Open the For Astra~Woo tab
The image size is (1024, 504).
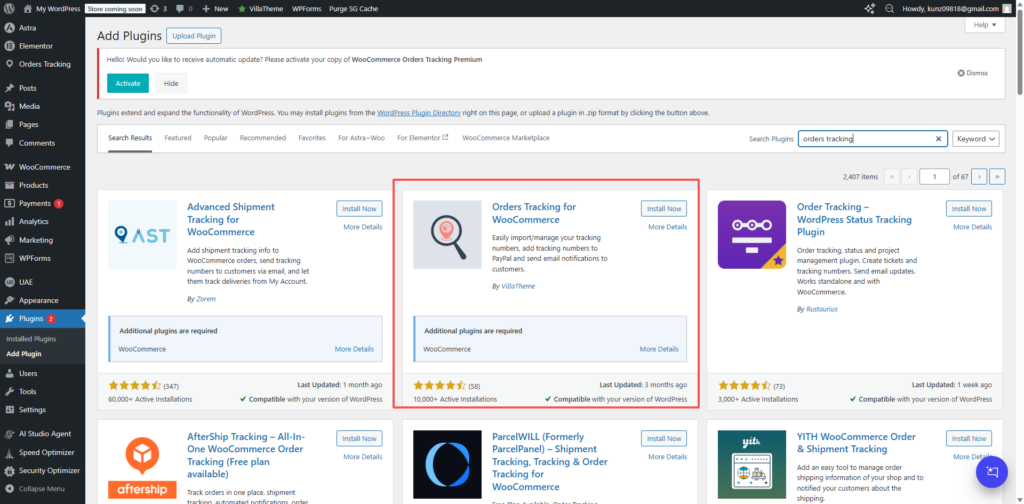[x=361, y=138]
